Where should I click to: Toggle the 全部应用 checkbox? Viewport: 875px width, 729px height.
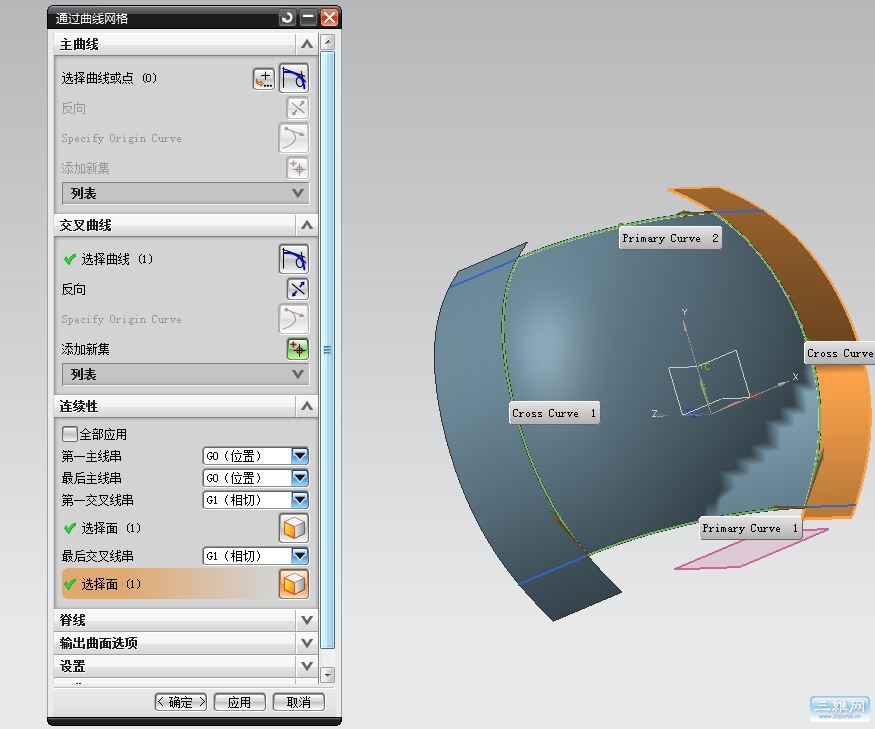tap(69, 434)
